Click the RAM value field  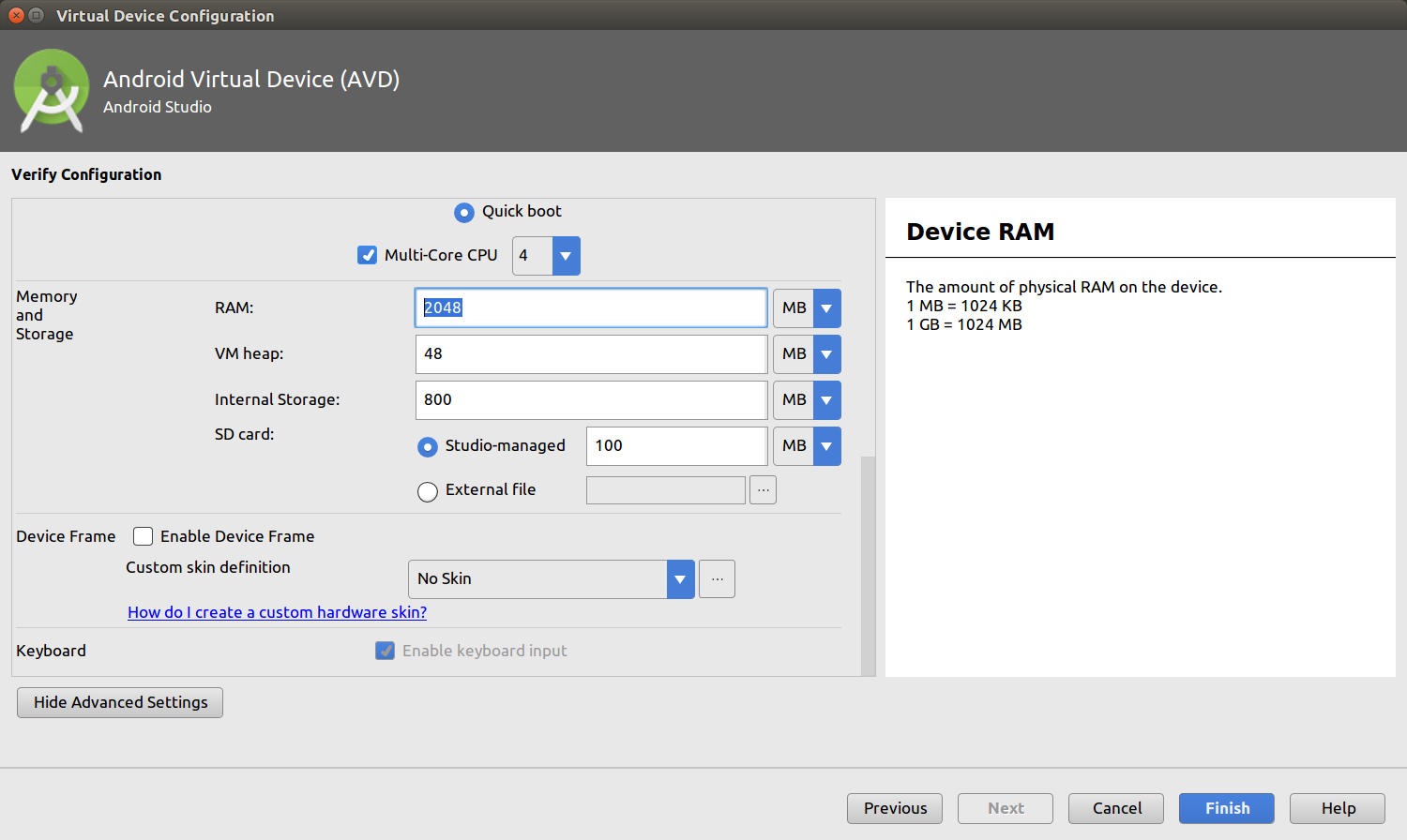point(591,307)
